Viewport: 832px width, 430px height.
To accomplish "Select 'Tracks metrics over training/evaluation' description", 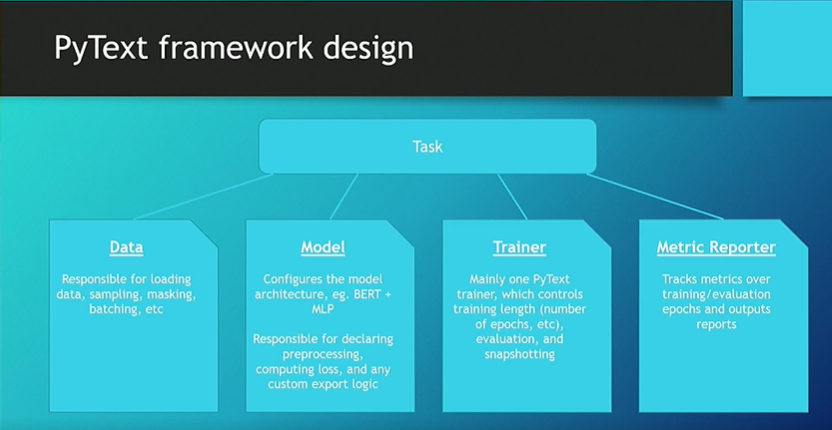I will pyautogui.click(x=716, y=302).
